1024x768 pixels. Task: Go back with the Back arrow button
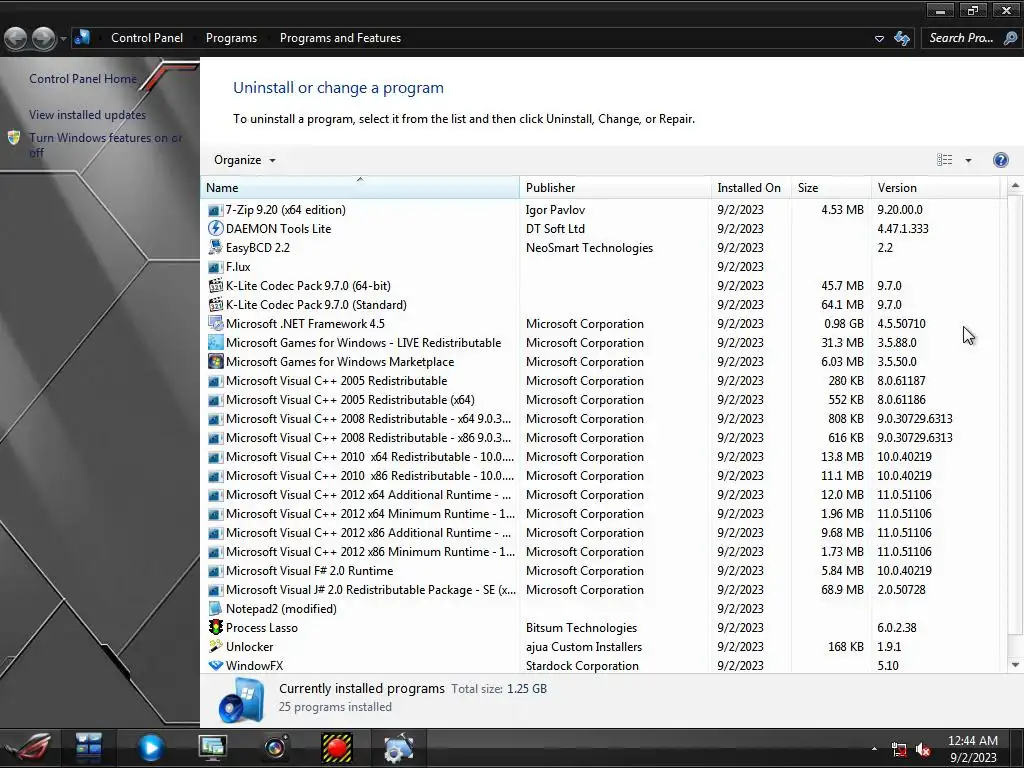(16, 39)
